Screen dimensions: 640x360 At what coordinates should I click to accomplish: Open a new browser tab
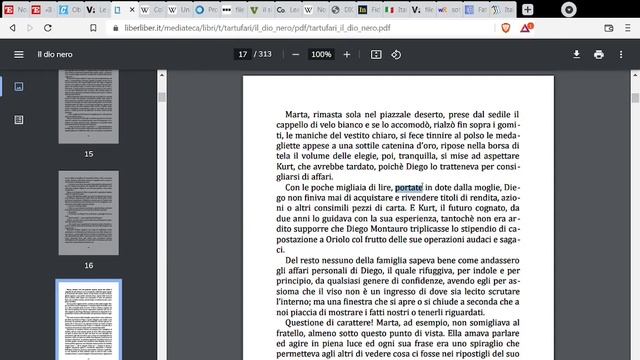[x=527, y=9]
